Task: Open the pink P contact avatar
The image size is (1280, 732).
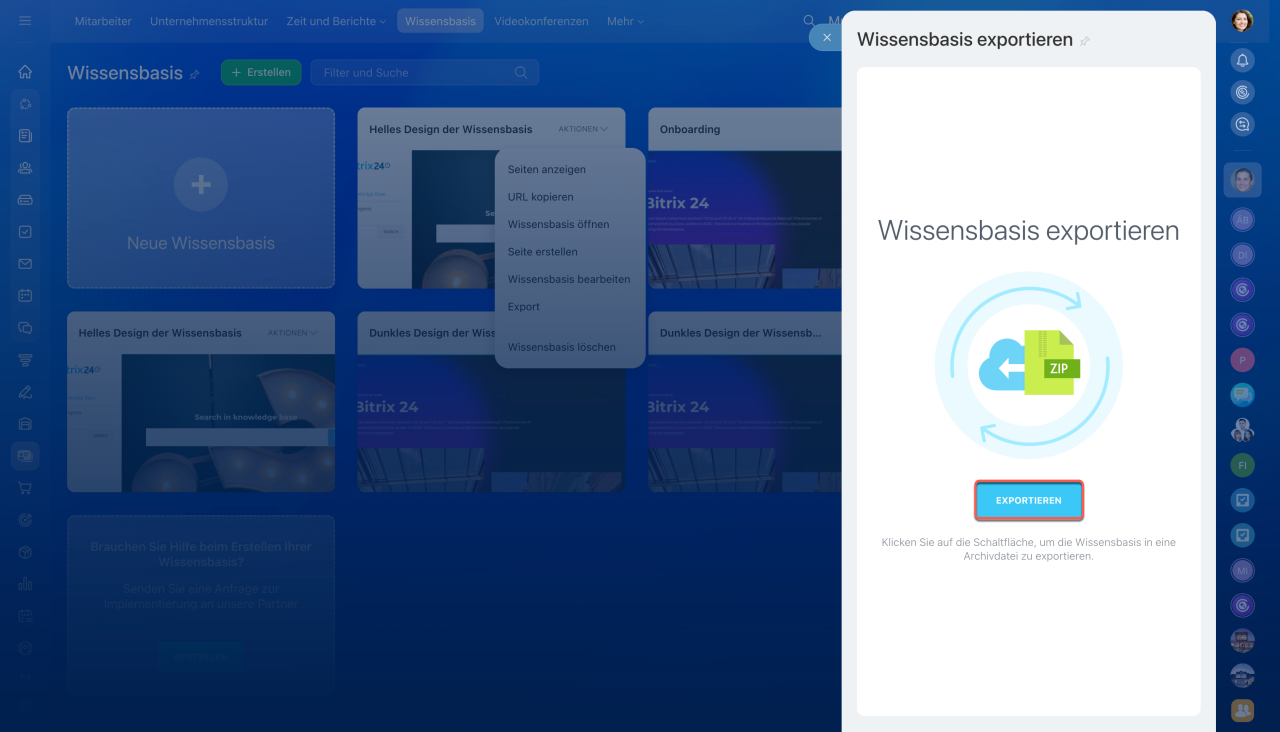Action: click(1242, 360)
